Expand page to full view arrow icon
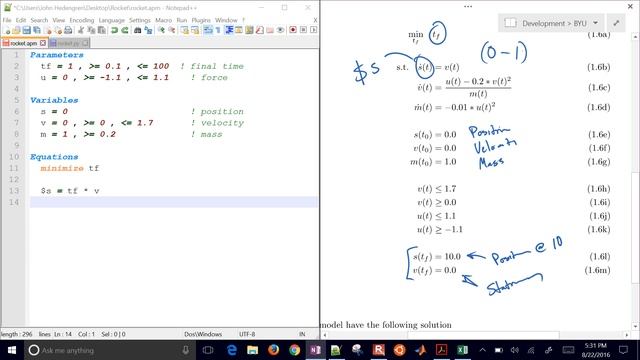Image resolution: width=640 pixels, height=360 pixels. pos(616,23)
